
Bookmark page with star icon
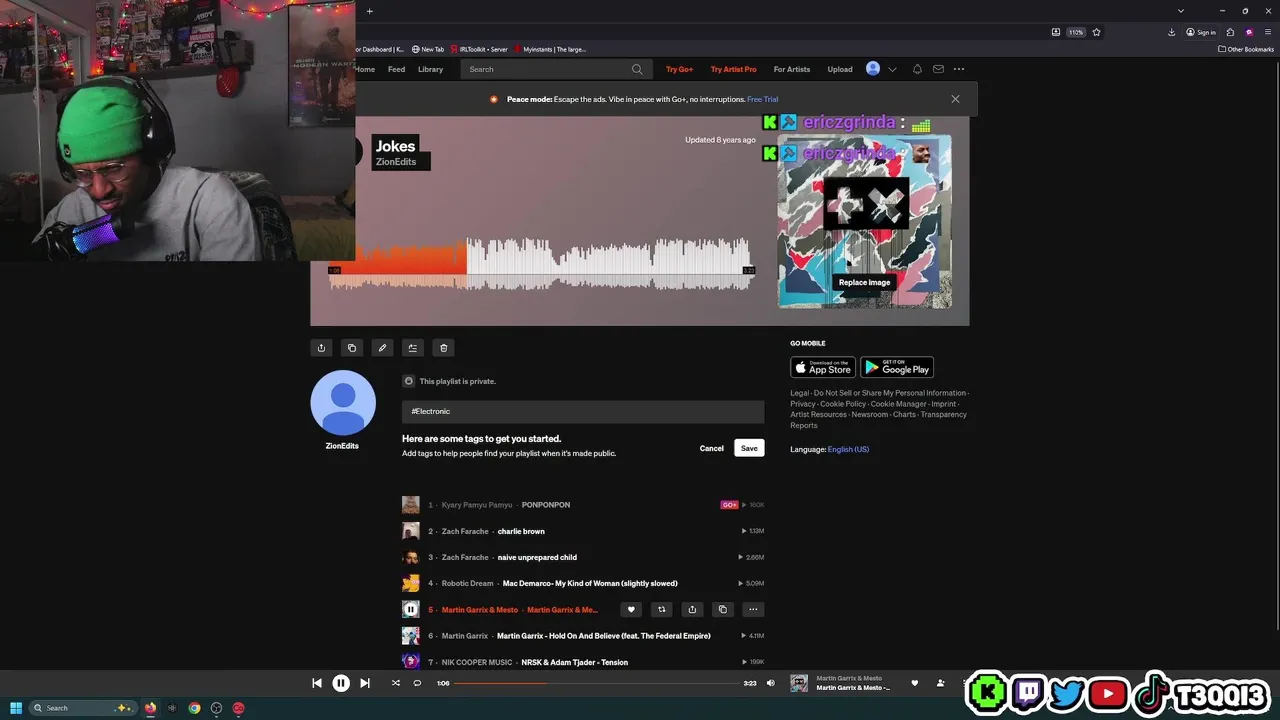pos(1096,32)
